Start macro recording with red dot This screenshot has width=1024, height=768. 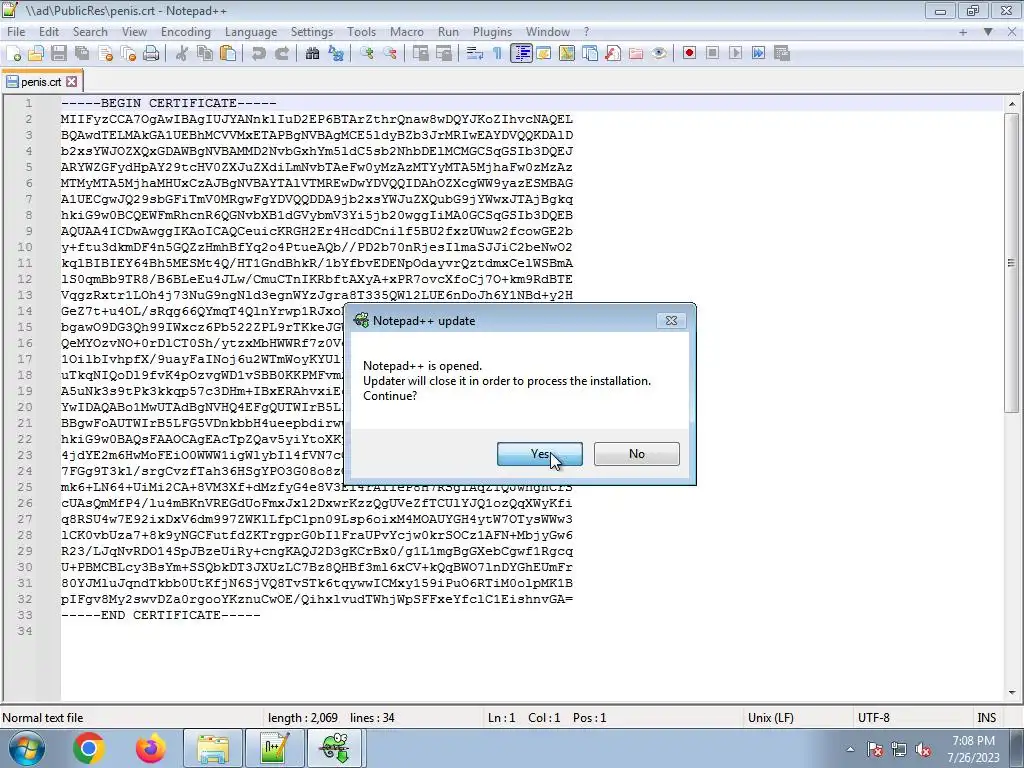pyautogui.click(x=689, y=54)
